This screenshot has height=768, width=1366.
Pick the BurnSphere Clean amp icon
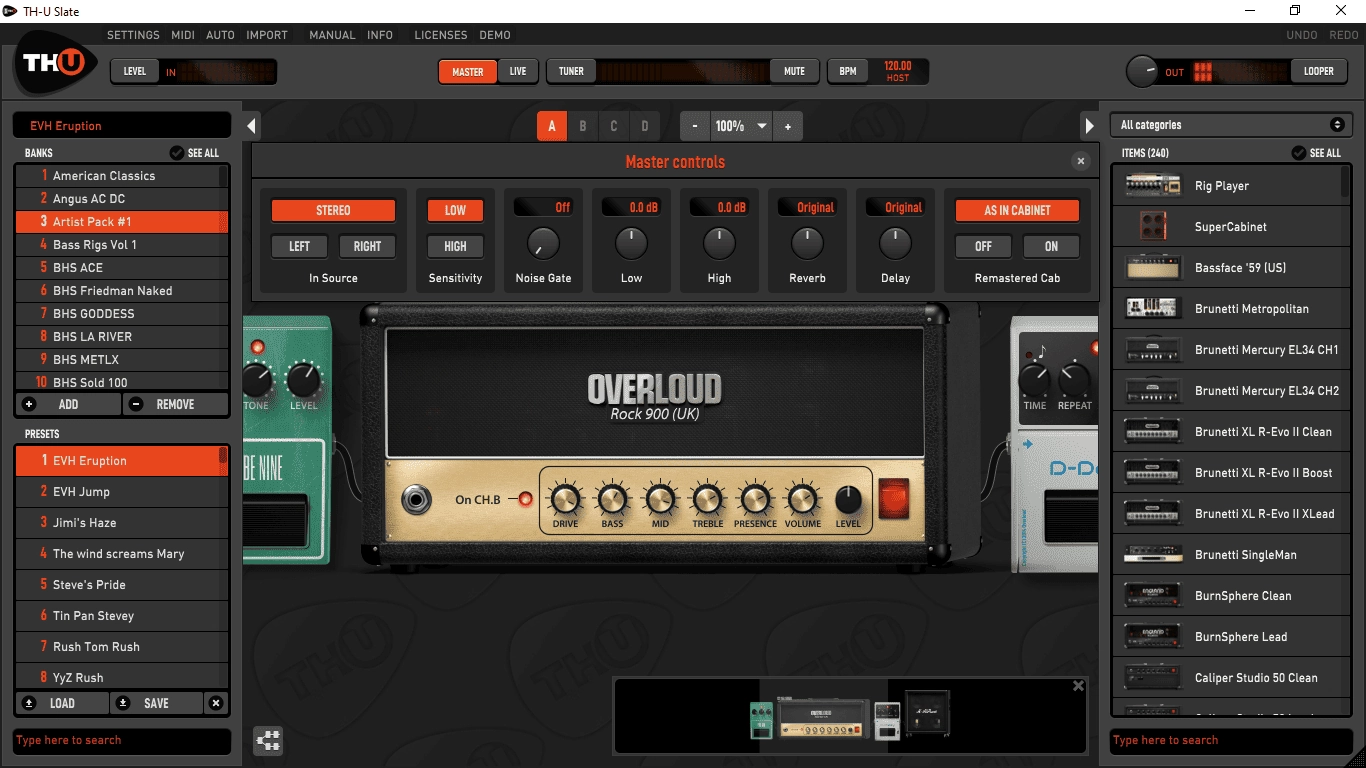(1152, 595)
